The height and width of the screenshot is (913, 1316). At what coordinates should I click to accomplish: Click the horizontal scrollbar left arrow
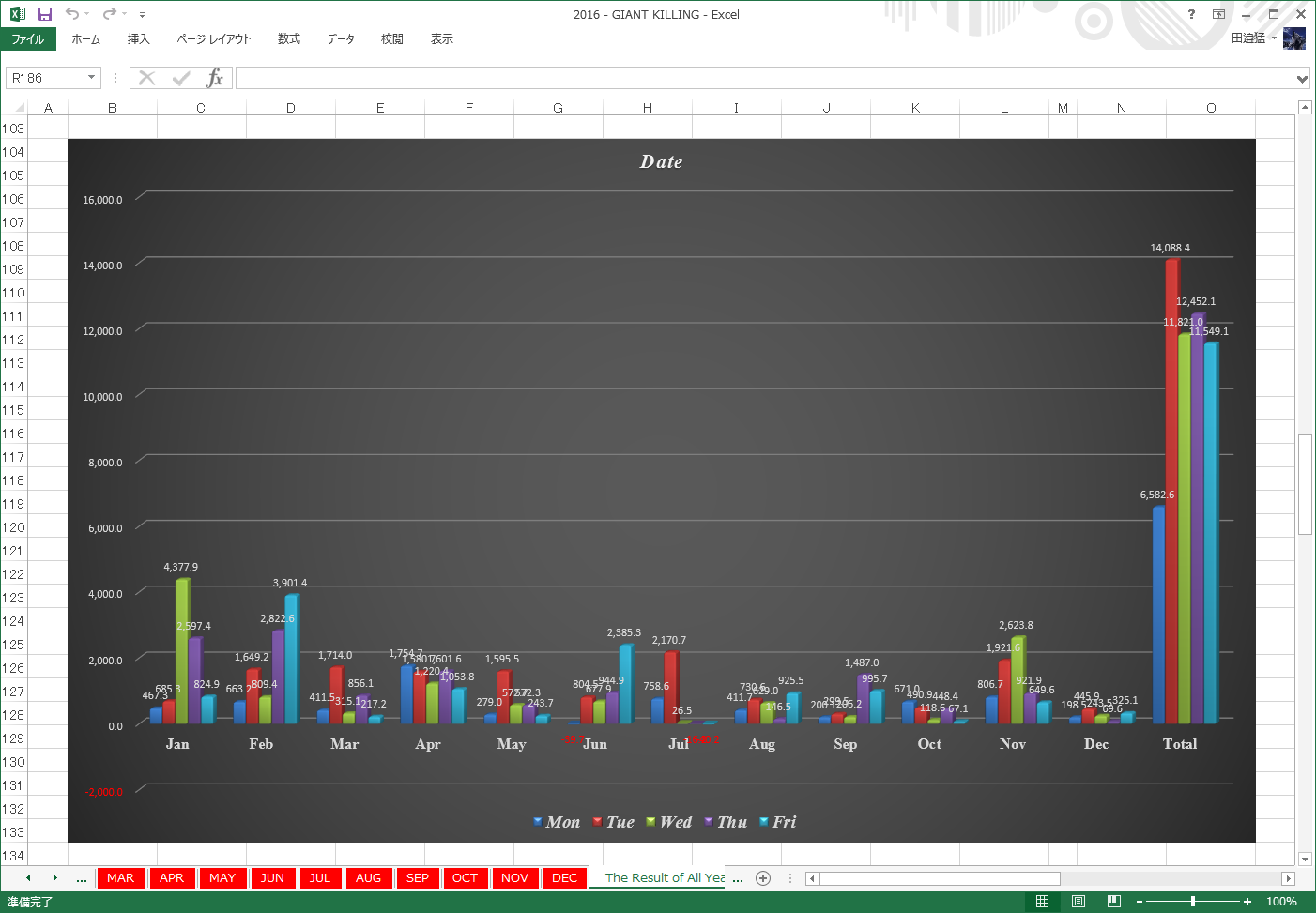coord(812,878)
